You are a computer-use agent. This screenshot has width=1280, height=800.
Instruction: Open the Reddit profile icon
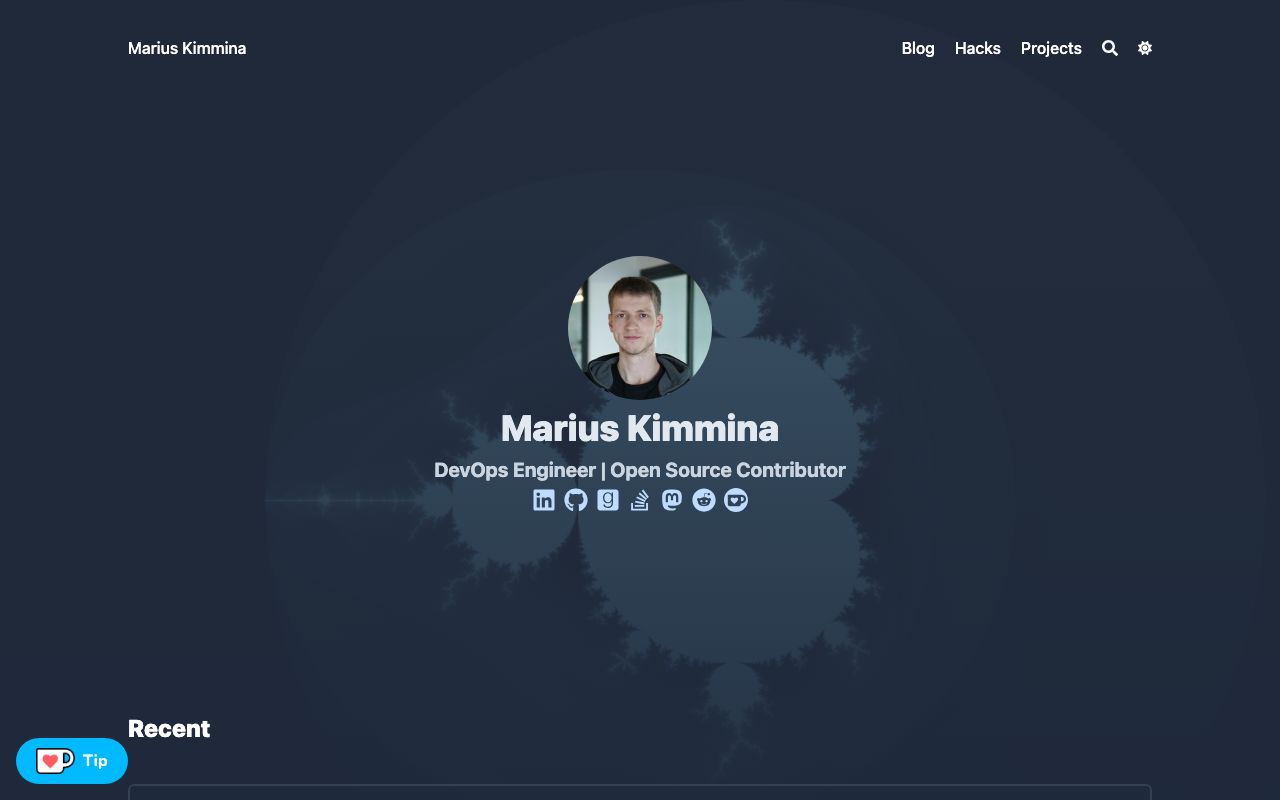coord(704,500)
